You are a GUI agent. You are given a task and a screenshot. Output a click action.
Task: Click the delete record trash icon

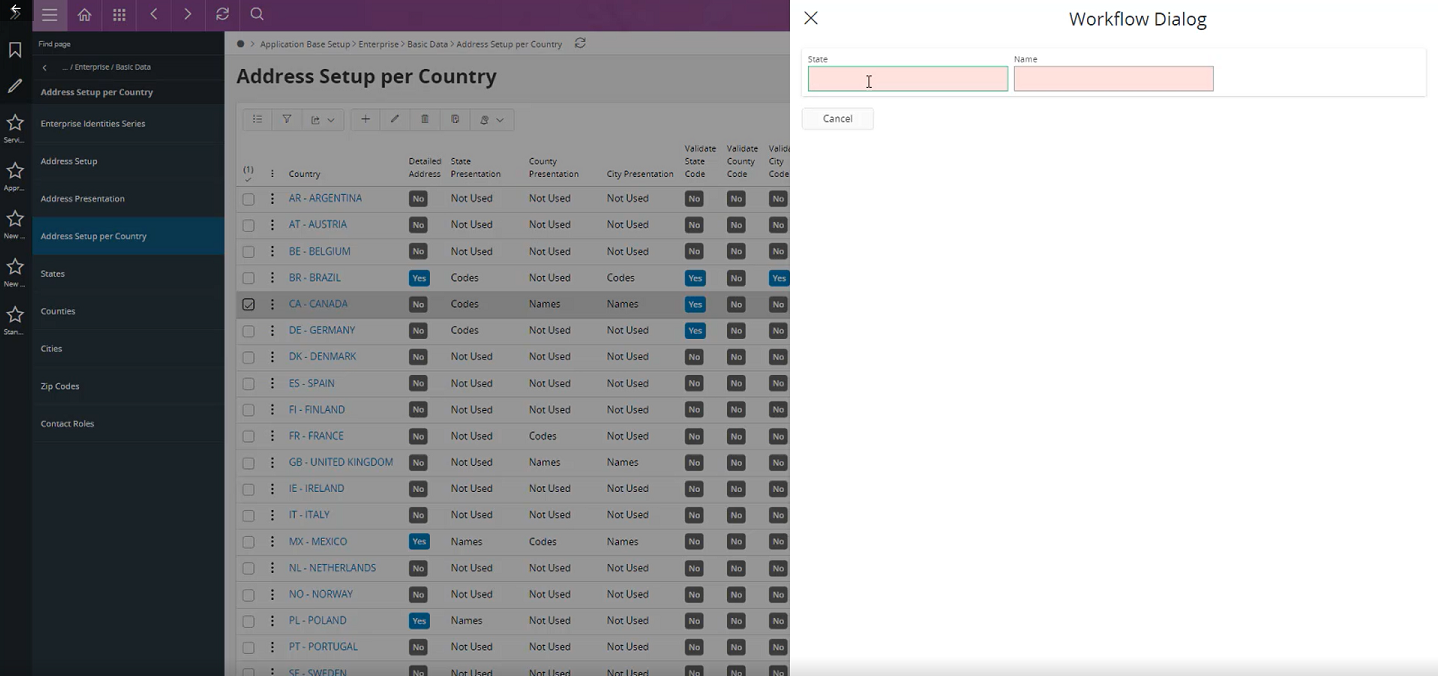pos(424,119)
